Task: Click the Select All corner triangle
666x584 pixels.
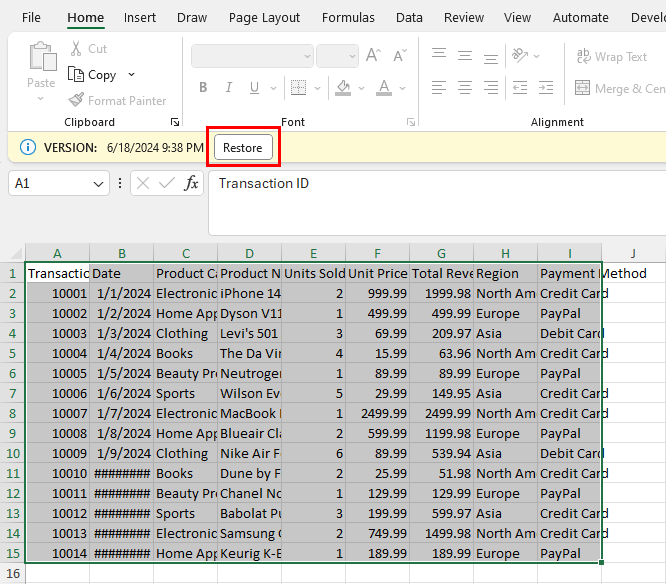Action: point(16,254)
